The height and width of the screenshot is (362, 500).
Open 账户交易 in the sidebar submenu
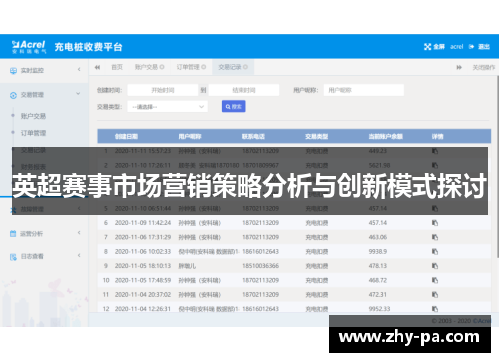(33, 116)
